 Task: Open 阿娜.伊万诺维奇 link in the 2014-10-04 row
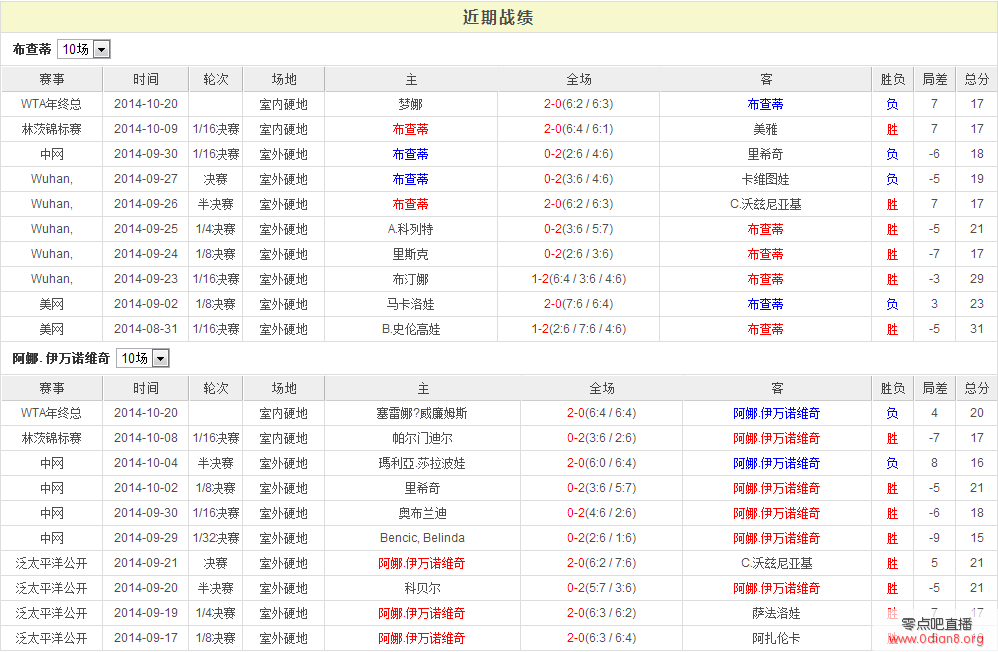[x=777, y=464]
